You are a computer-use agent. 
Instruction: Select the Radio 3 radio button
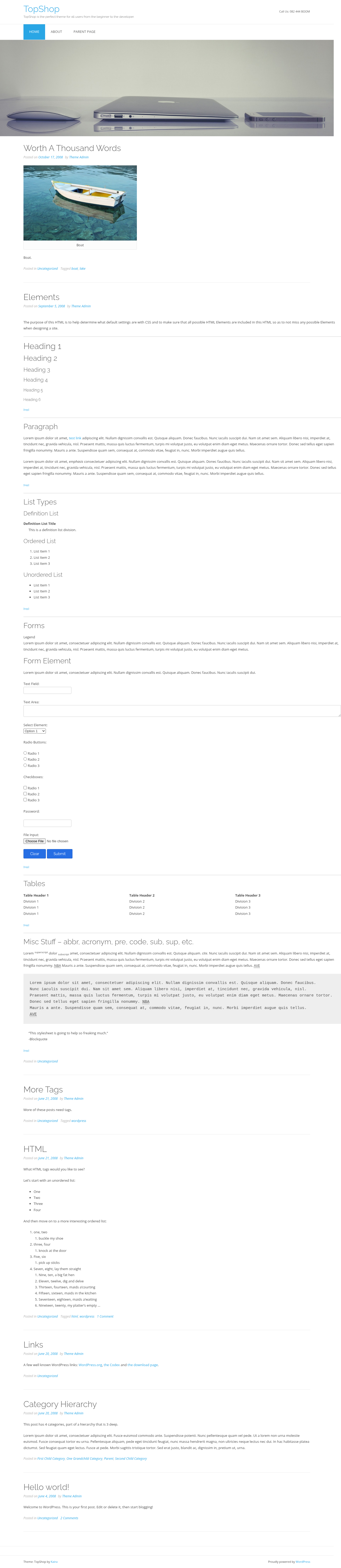click(25, 765)
